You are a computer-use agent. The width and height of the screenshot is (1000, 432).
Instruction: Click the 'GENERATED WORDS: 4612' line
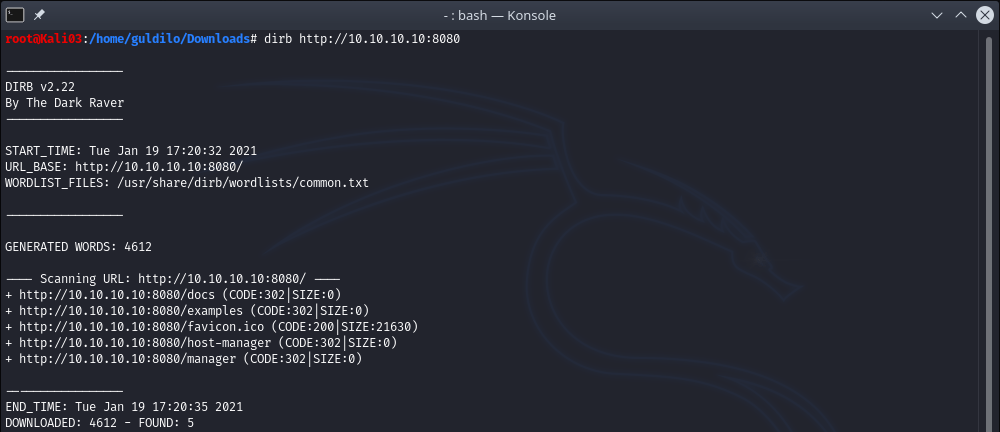coord(78,246)
